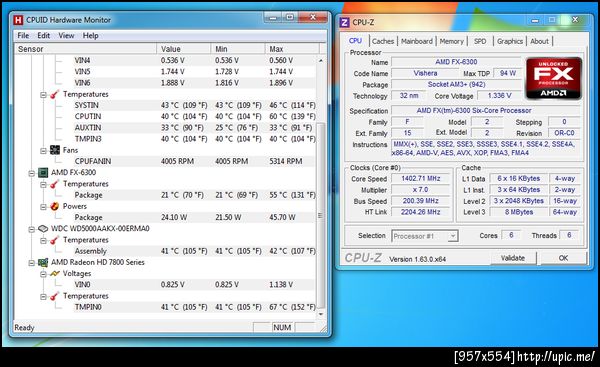Click the Min column header

[238, 49]
